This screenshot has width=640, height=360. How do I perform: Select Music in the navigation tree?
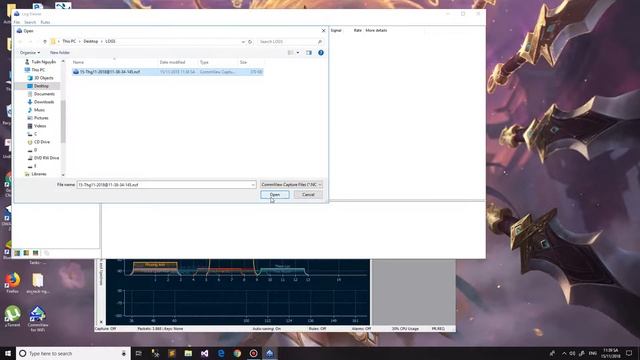click(x=36, y=110)
